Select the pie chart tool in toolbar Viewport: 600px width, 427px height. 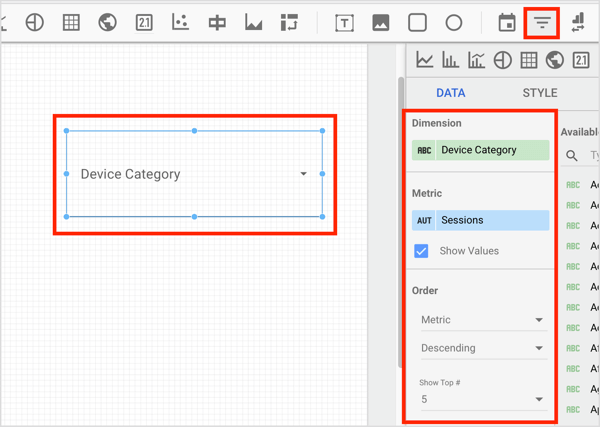click(35, 22)
